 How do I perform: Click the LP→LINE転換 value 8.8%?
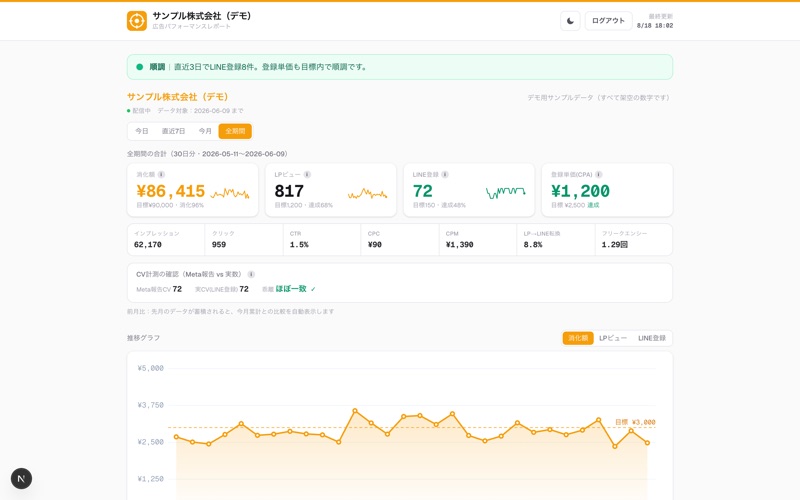click(533, 245)
